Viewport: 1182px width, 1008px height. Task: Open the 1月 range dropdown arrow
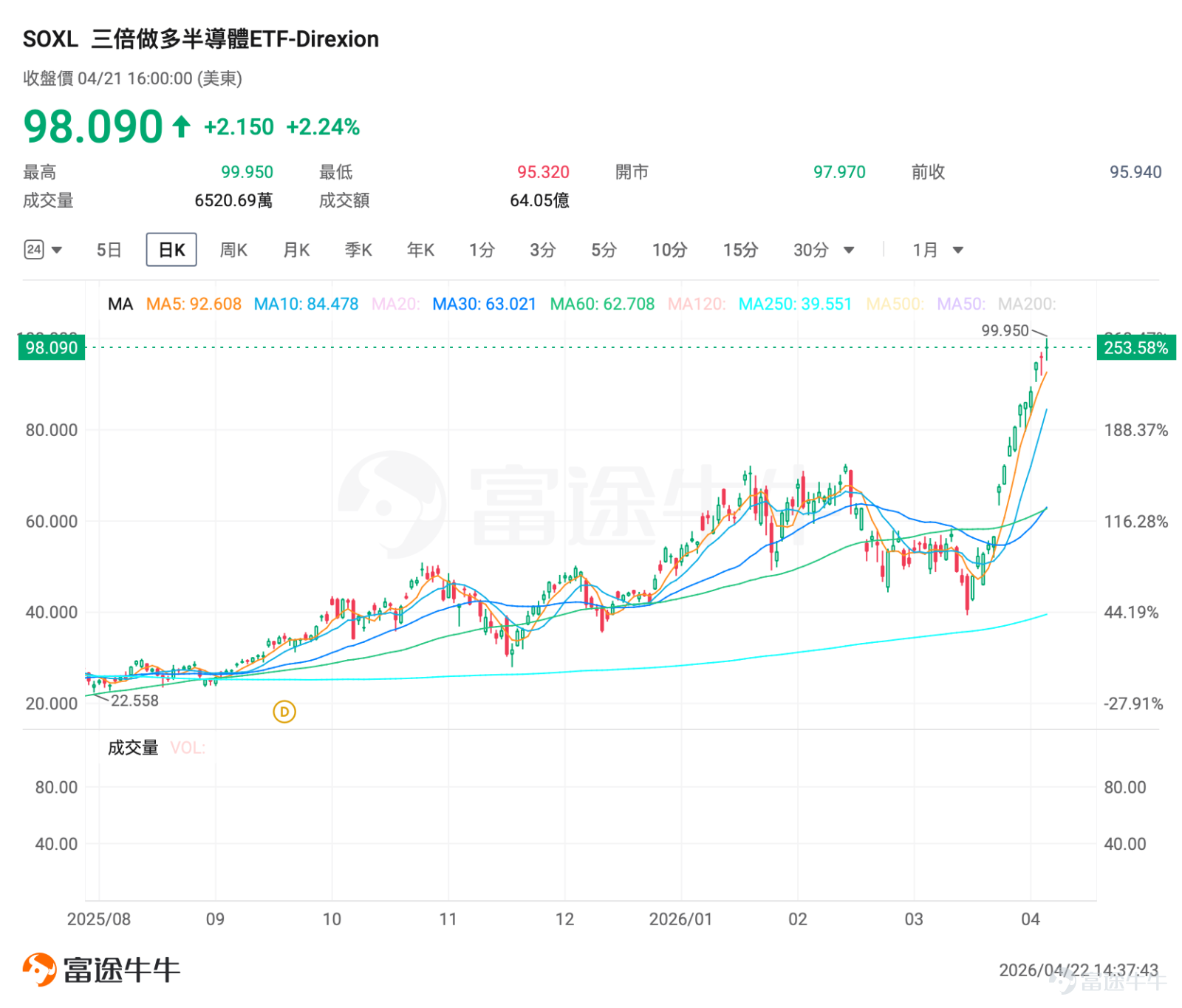(x=958, y=250)
